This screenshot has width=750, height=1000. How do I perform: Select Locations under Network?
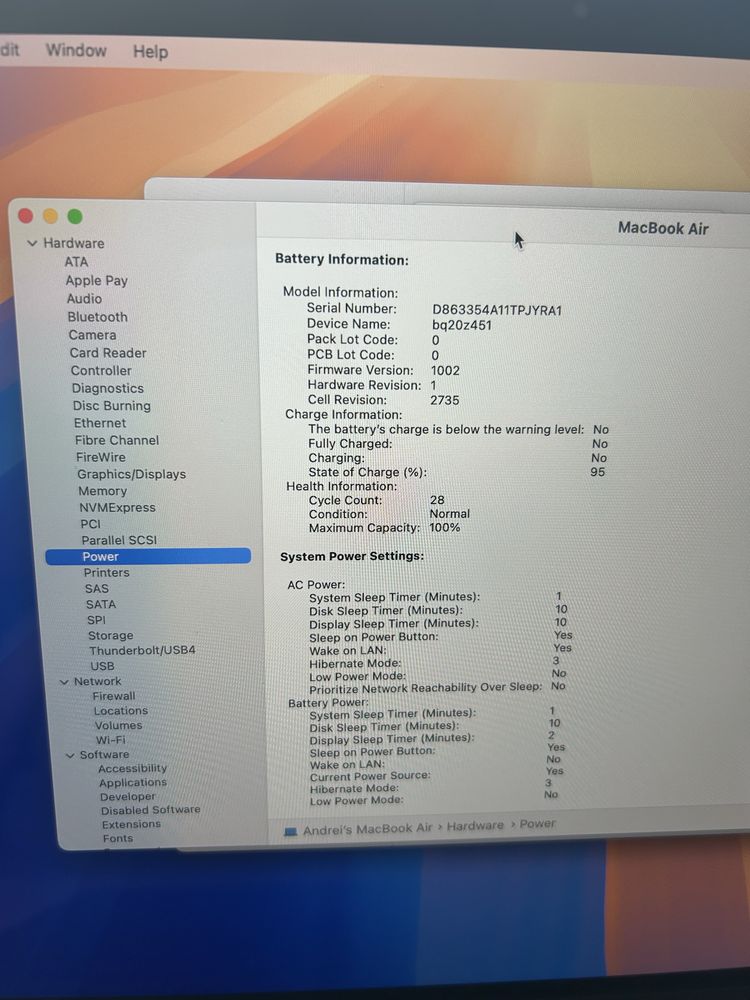(x=121, y=710)
